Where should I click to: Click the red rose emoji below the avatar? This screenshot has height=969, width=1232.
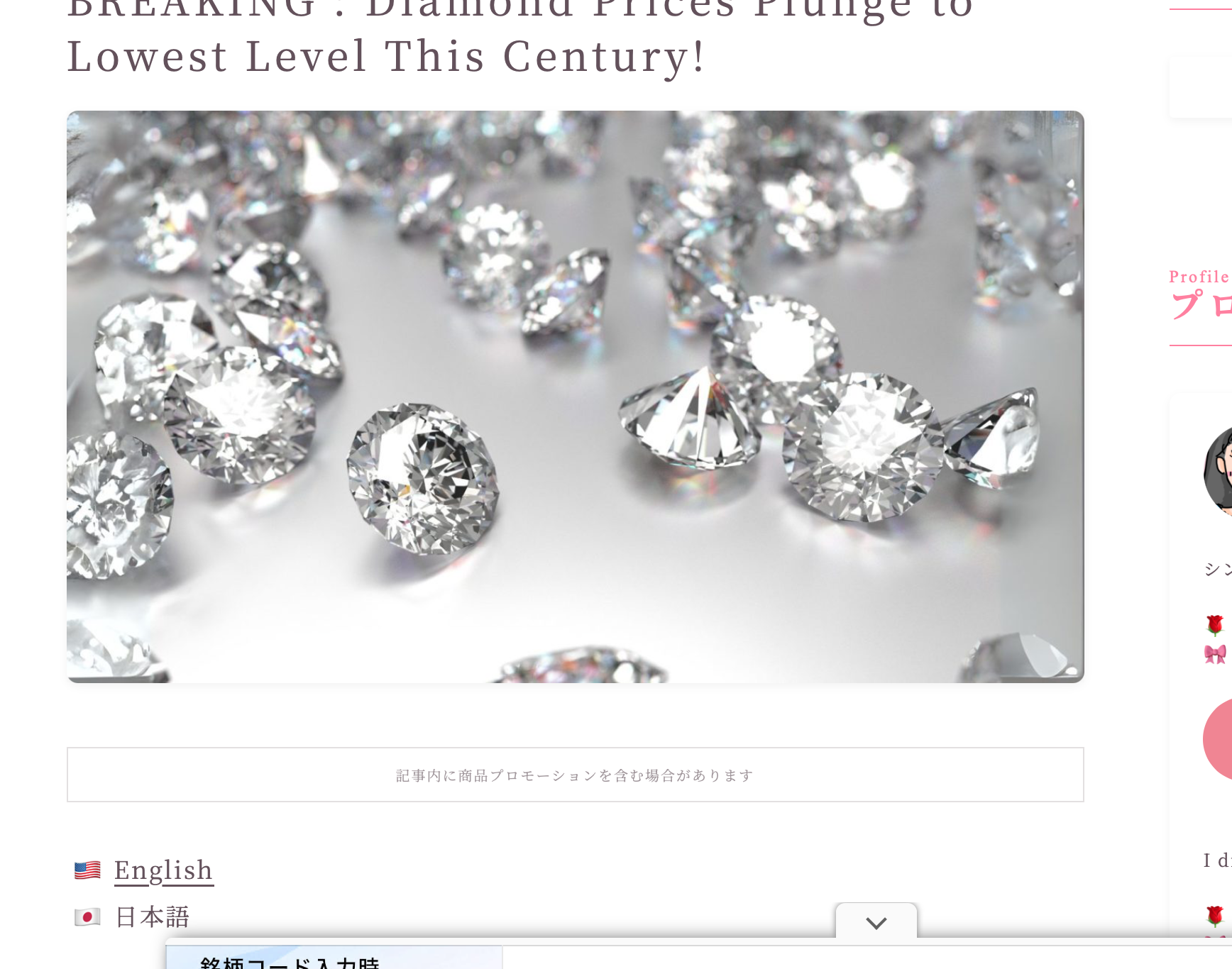[1215, 625]
